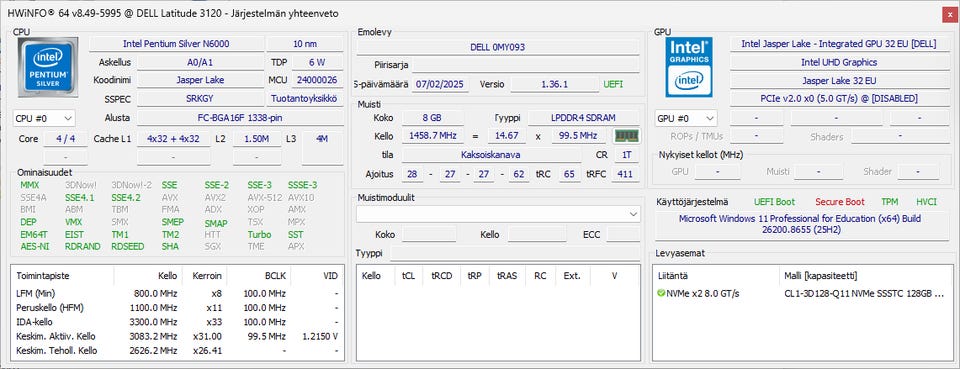Click the Jasper Lake codename field
The image size is (960, 369).
(x=200, y=80)
